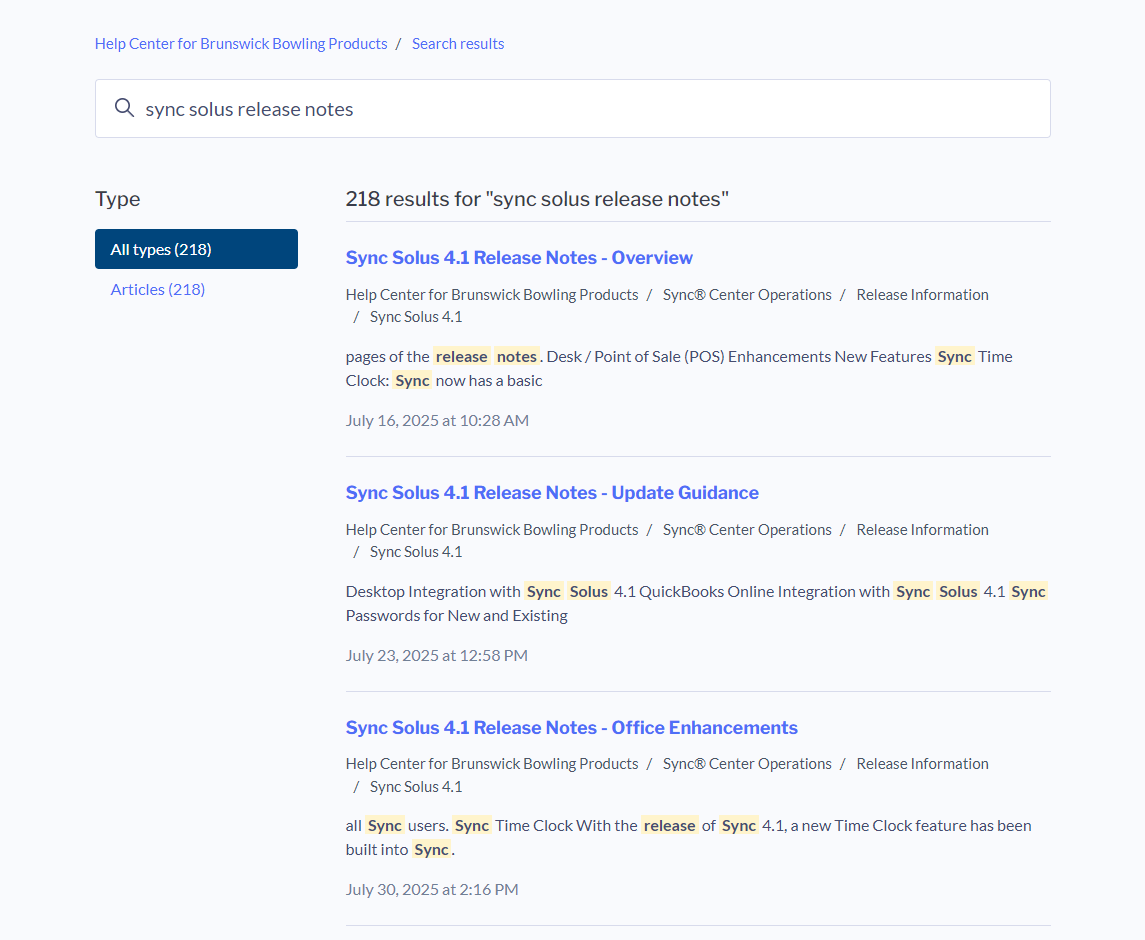
Task: Click Sync® Center Operations path under Overview result
Action: tap(747, 295)
